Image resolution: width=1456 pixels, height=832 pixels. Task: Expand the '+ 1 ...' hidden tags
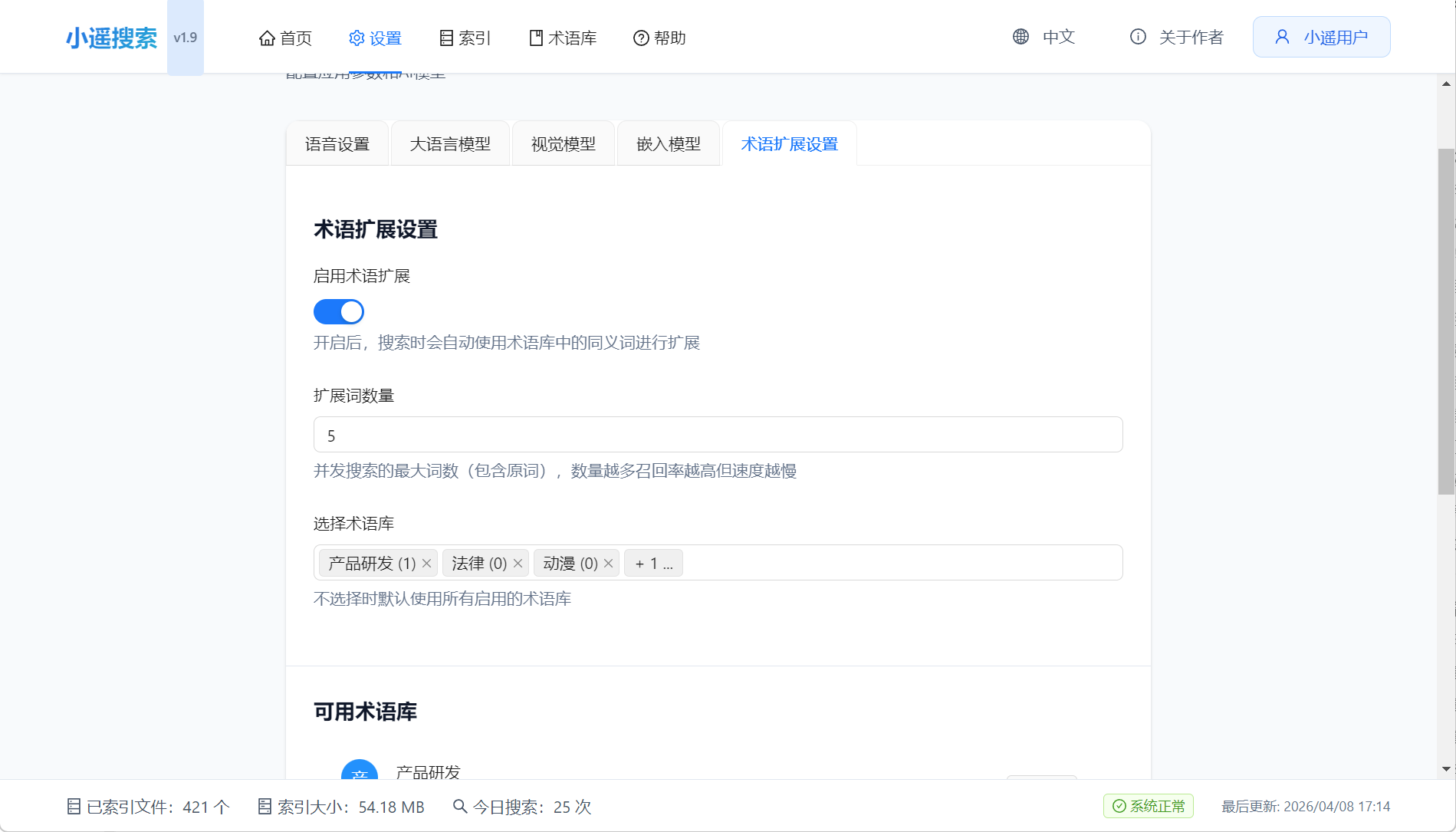pyautogui.click(x=653, y=564)
